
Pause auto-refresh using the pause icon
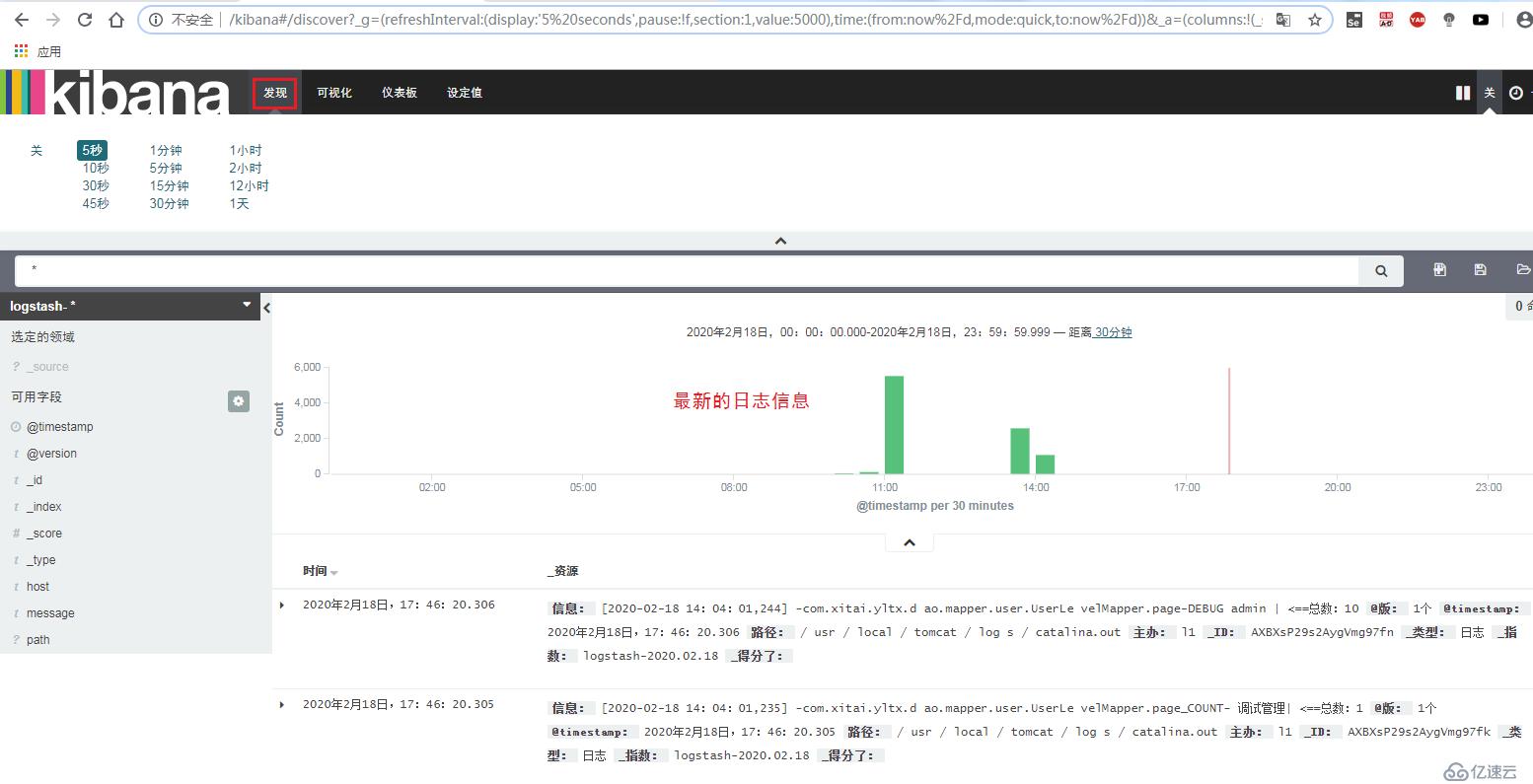(1463, 93)
